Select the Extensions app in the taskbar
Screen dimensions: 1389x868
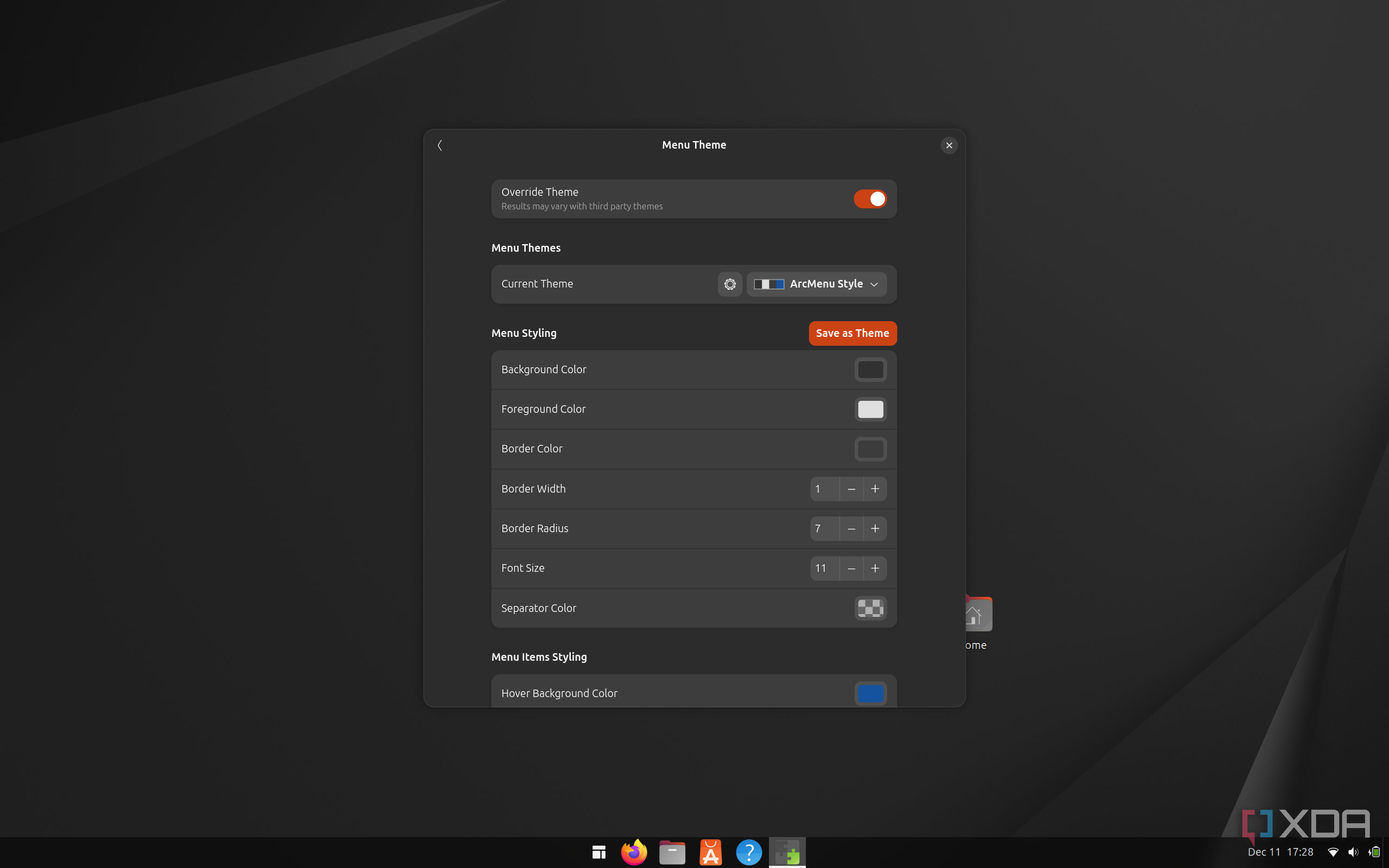click(x=787, y=852)
